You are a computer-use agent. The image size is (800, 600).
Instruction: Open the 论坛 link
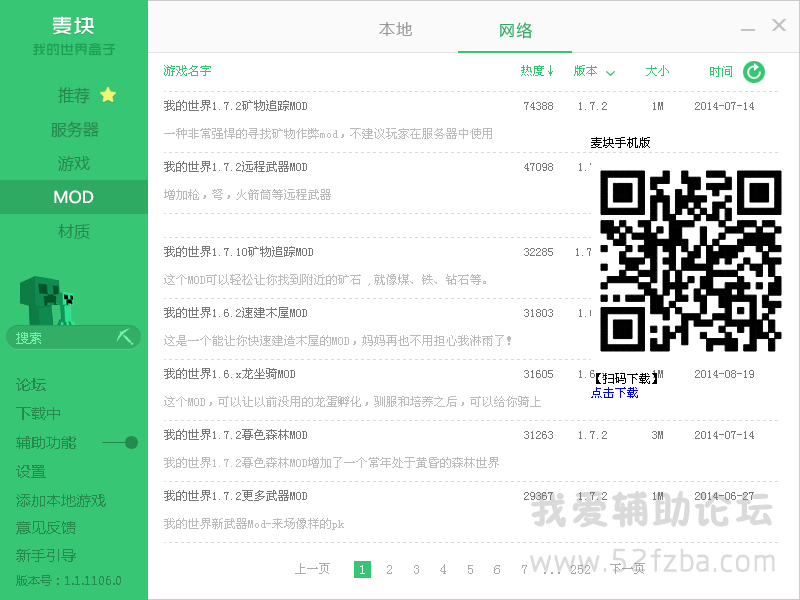(31, 385)
